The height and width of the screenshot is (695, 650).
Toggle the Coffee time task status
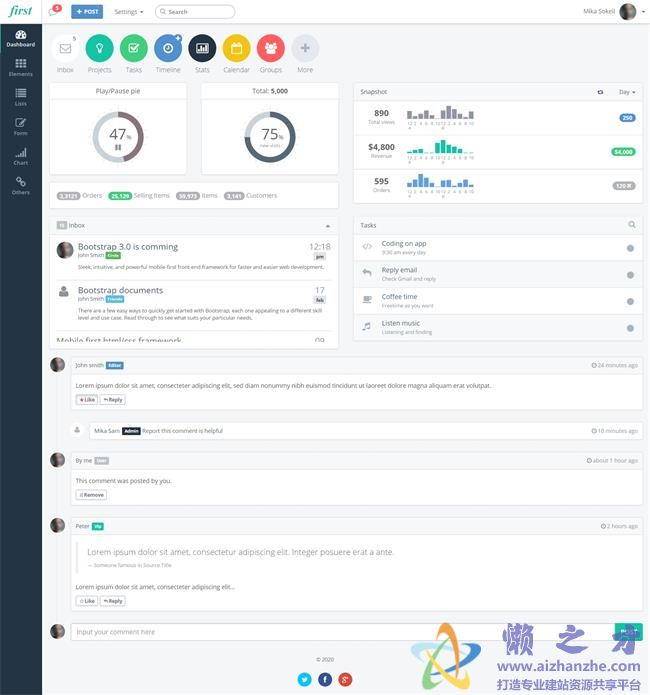(x=630, y=301)
